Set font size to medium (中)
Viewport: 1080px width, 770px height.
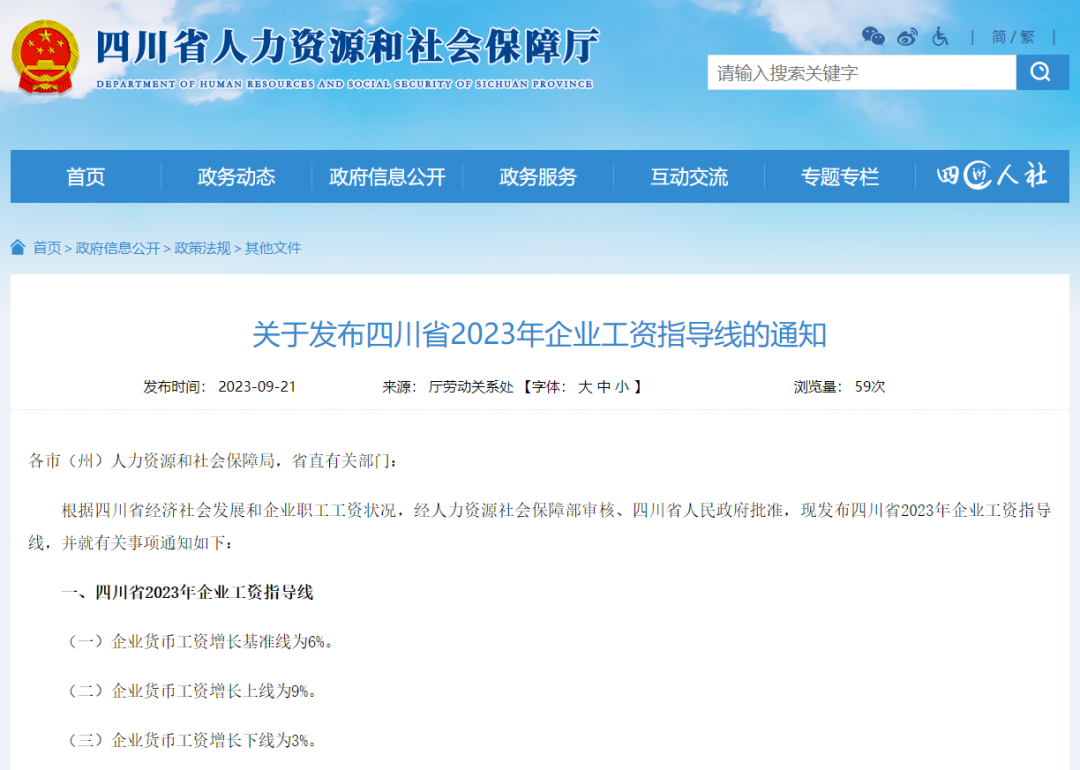coord(604,386)
